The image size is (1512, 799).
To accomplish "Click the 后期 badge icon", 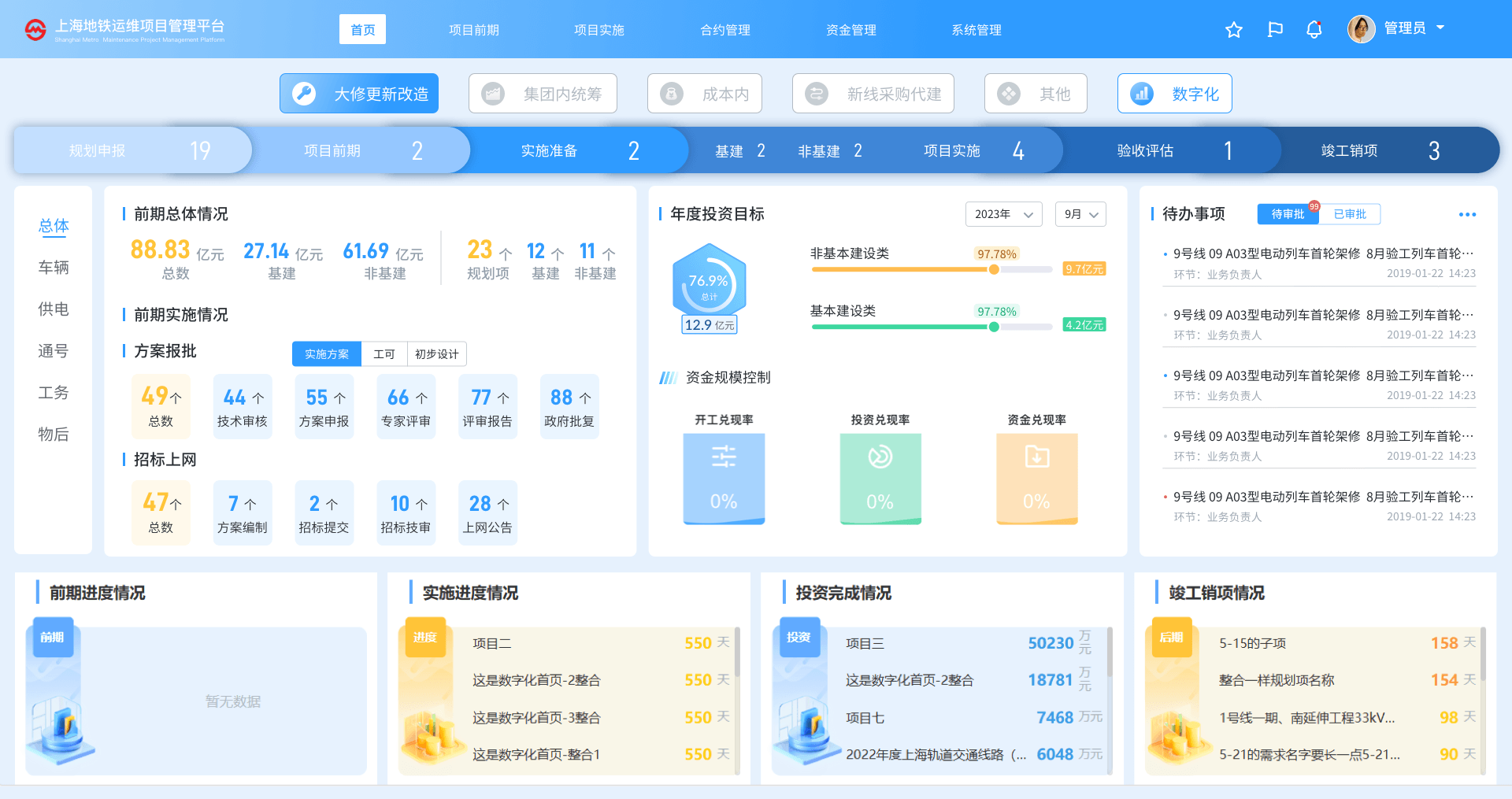I will (1172, 637).
